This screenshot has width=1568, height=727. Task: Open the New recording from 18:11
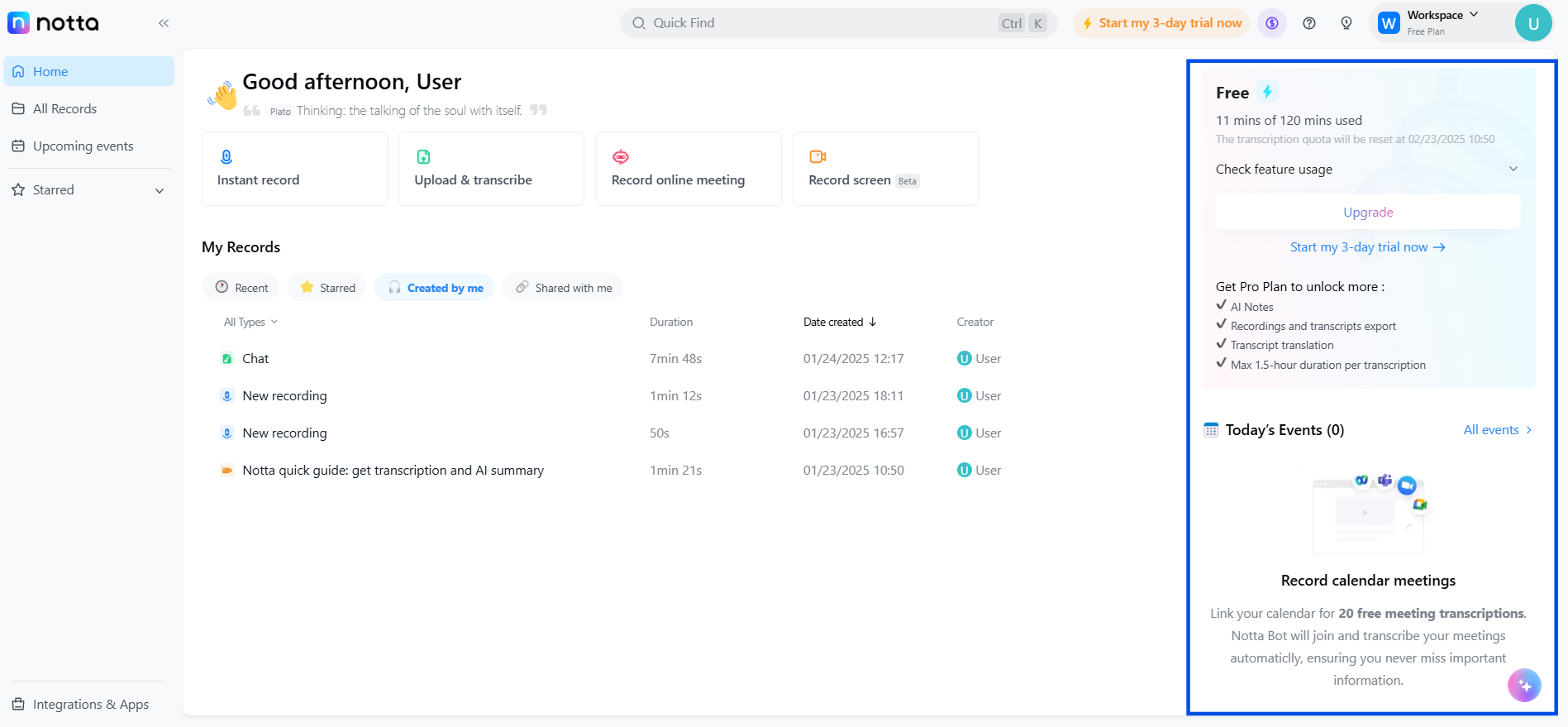284,396
